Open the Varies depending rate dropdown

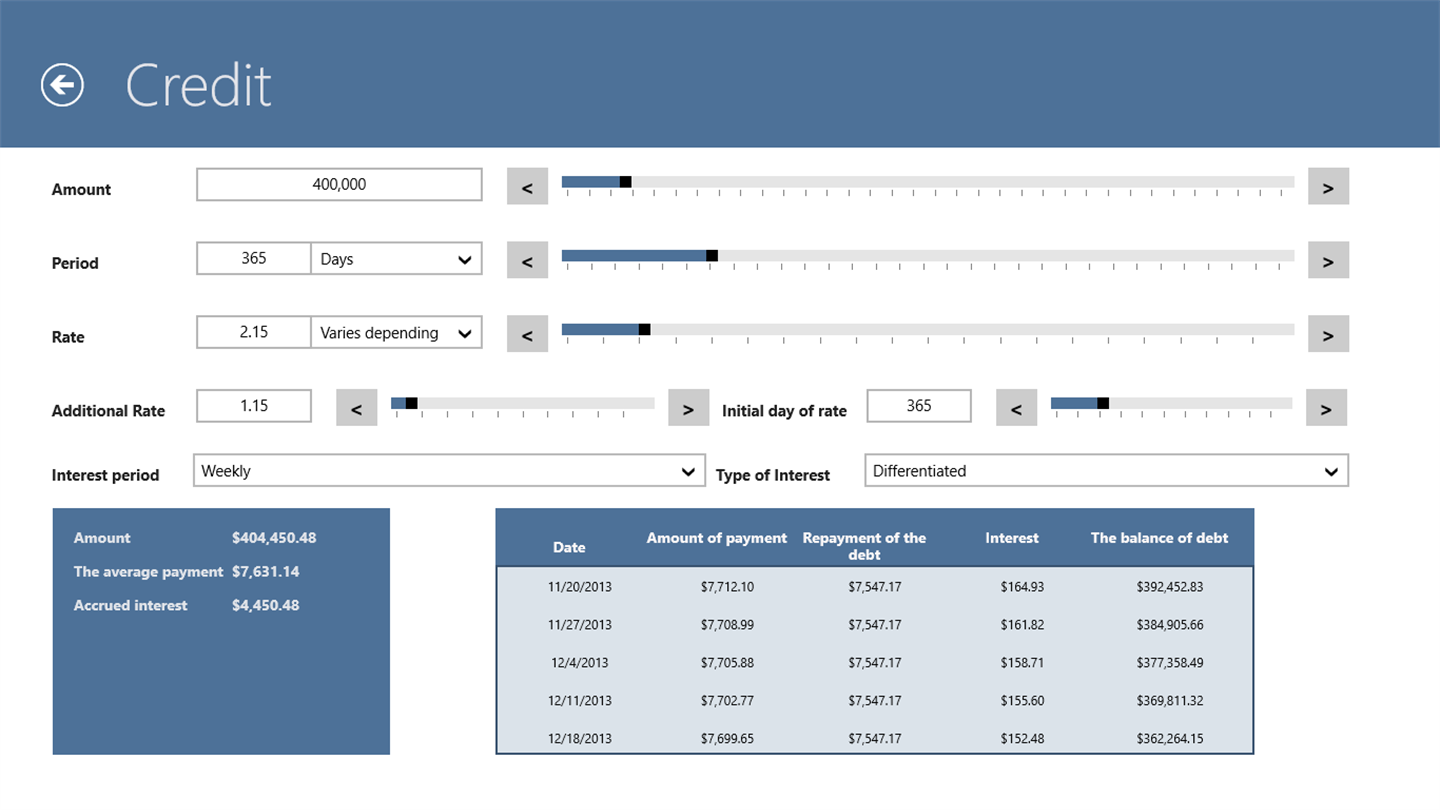[396, 333]
